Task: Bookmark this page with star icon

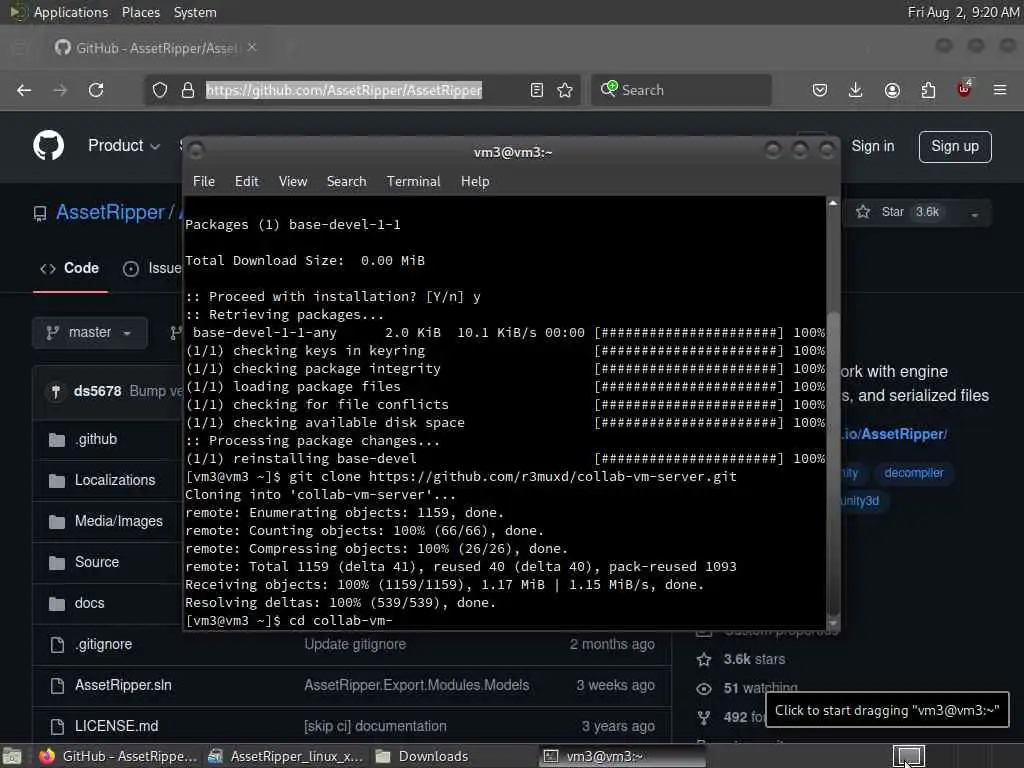Action: [566, 90]
